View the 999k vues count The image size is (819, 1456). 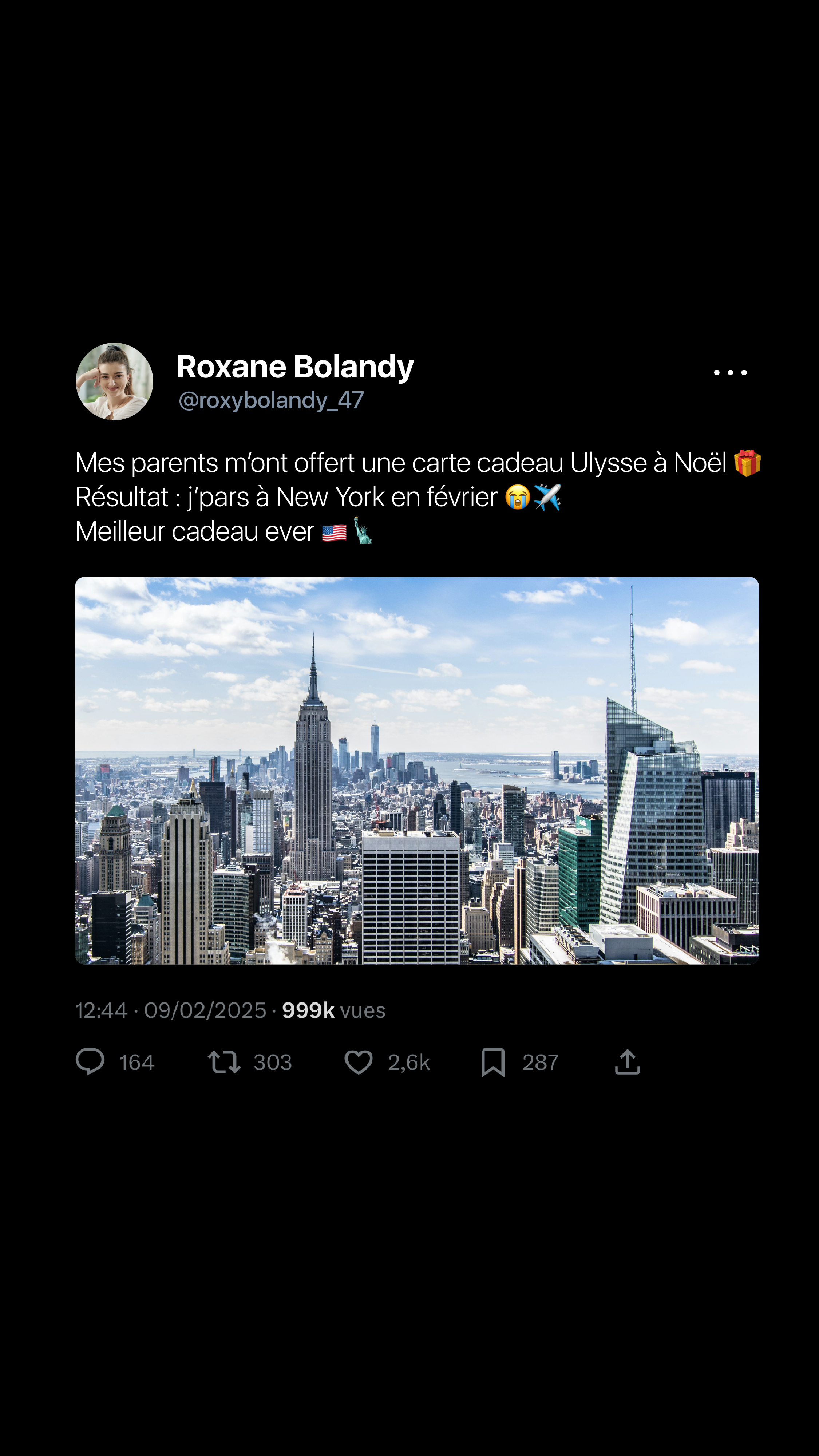point(334,1010)
